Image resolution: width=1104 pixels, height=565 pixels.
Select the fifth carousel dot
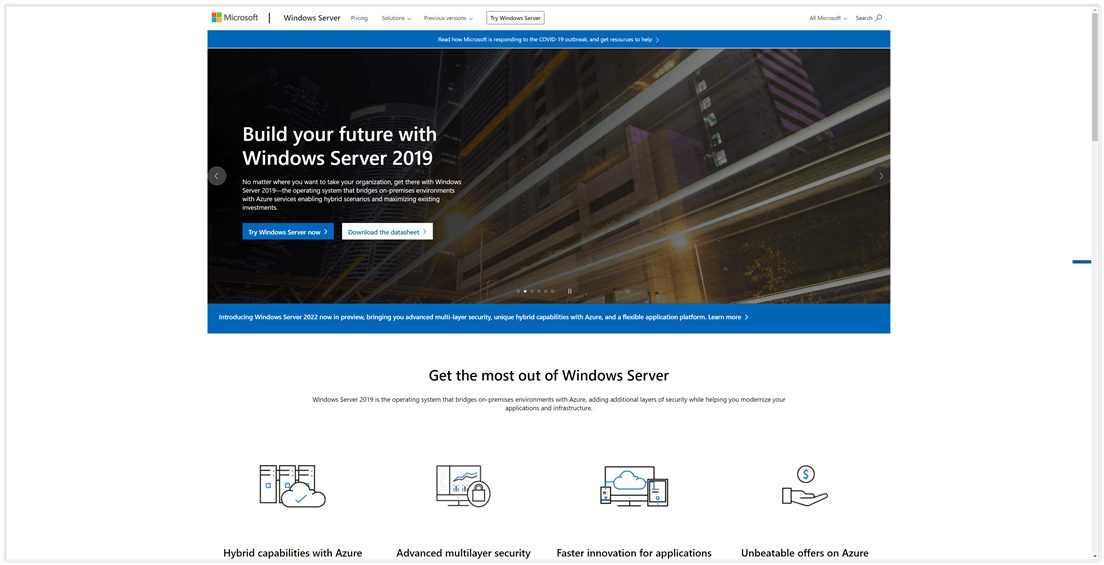(x=546, y=291)
